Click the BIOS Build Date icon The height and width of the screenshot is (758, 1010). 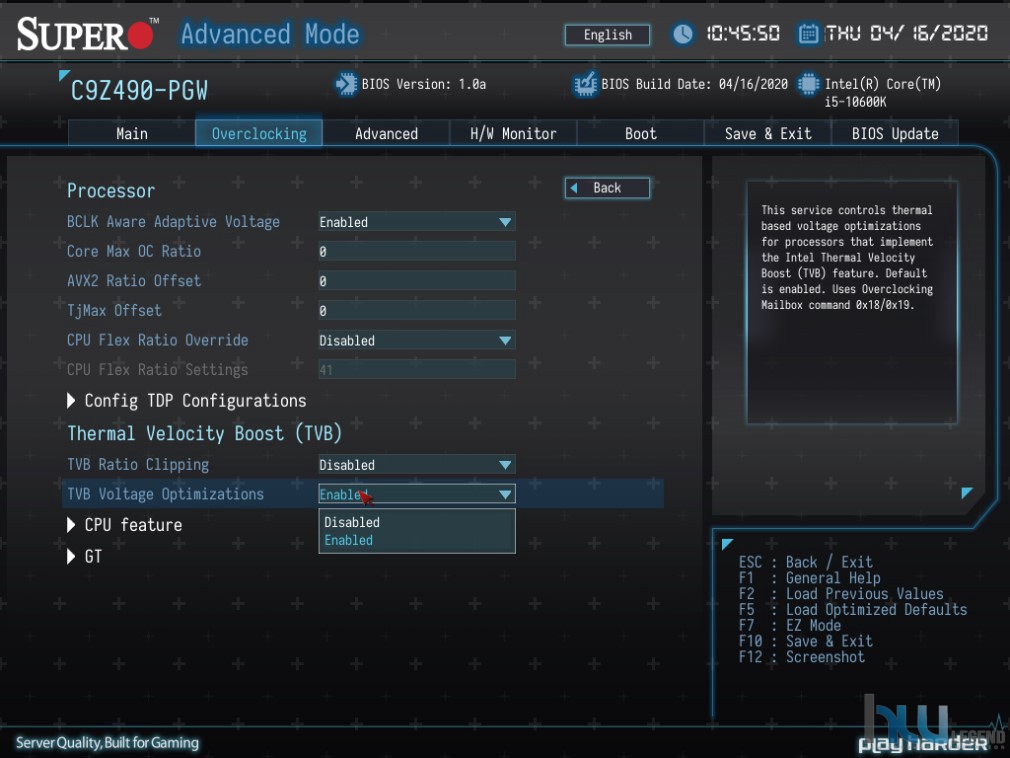pyautogui.click(x=585, y=84)
